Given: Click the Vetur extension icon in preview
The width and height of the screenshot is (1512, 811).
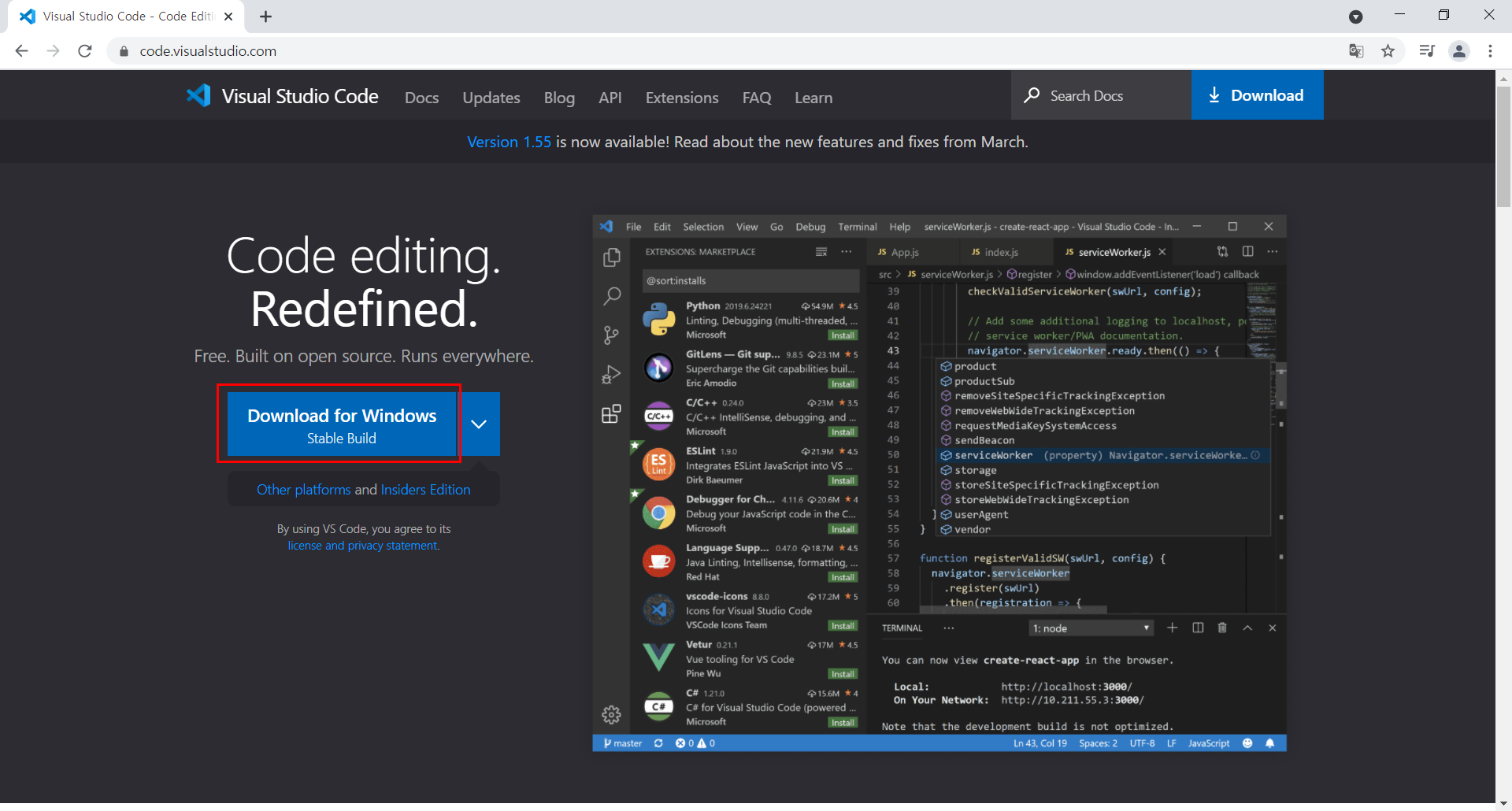Looking at the screenshot, I should coord(658,658).
